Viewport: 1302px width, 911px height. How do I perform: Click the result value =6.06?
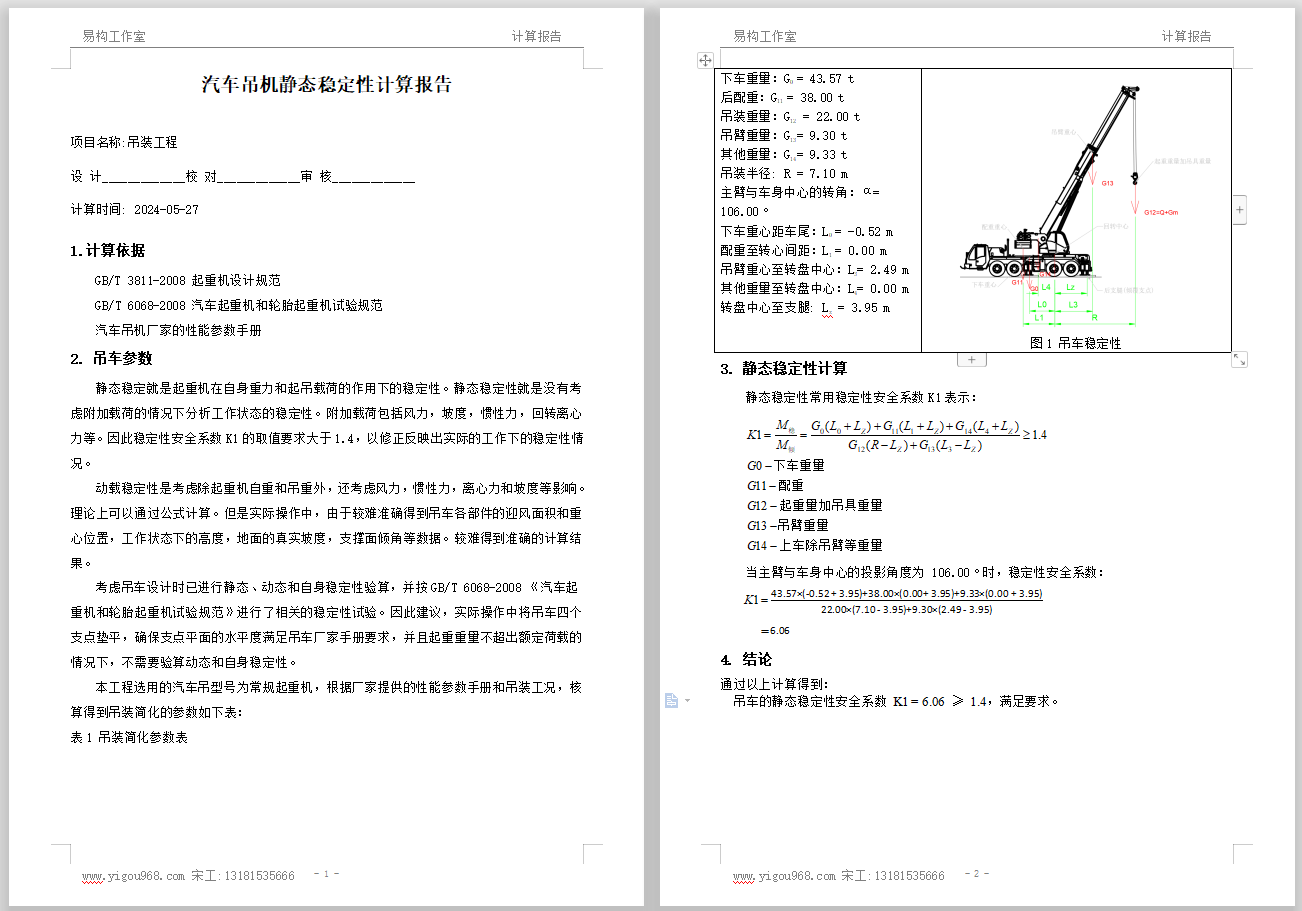pos(775,631)
